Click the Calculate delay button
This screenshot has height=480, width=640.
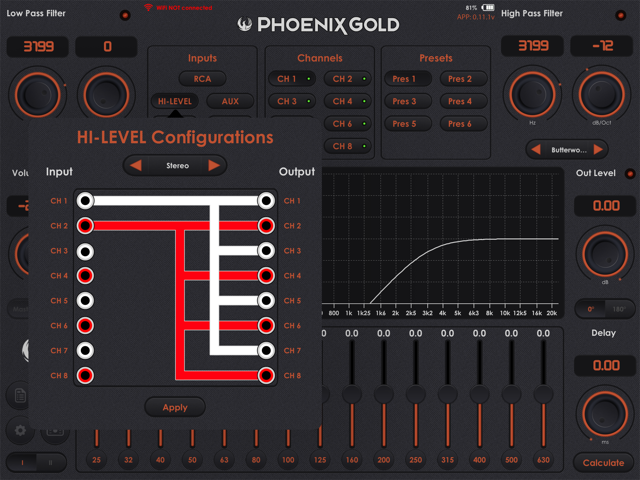603,462
